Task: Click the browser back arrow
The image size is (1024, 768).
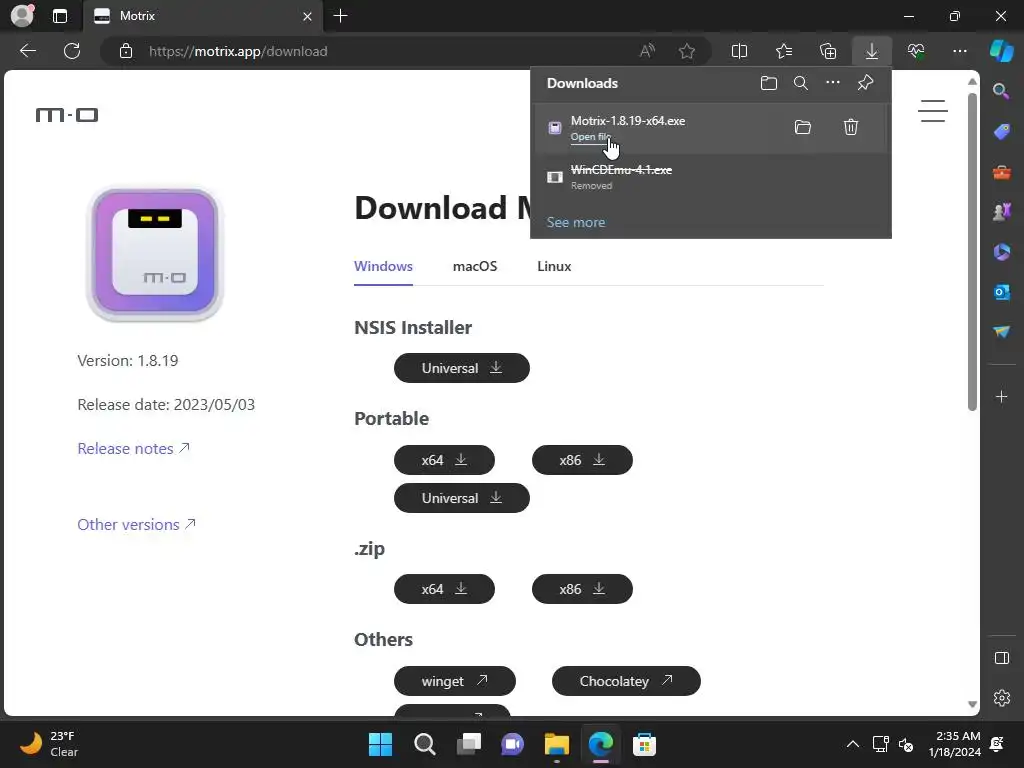Action: pyautogui.click(x=28, y=51)
